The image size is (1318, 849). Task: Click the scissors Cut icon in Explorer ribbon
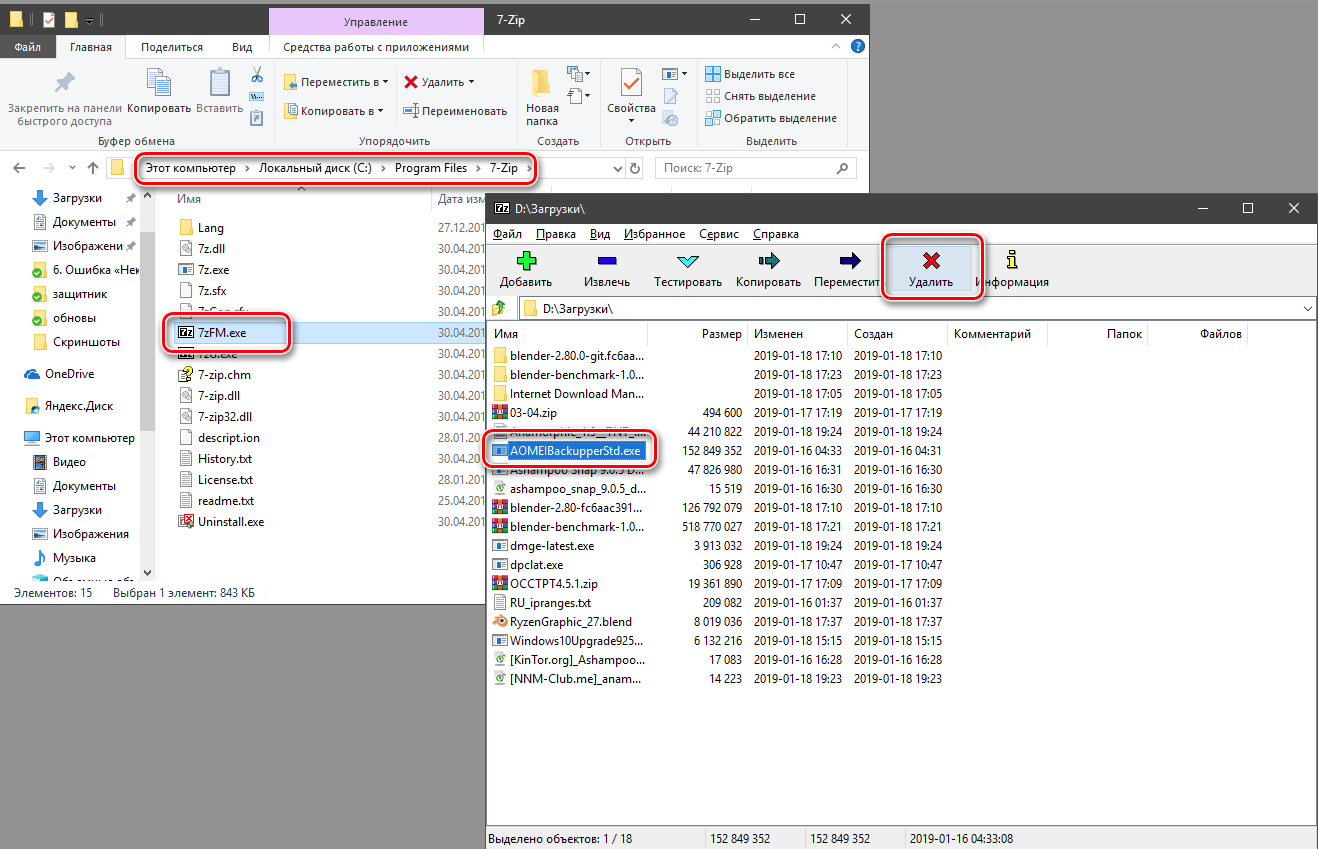click(257, 75)
